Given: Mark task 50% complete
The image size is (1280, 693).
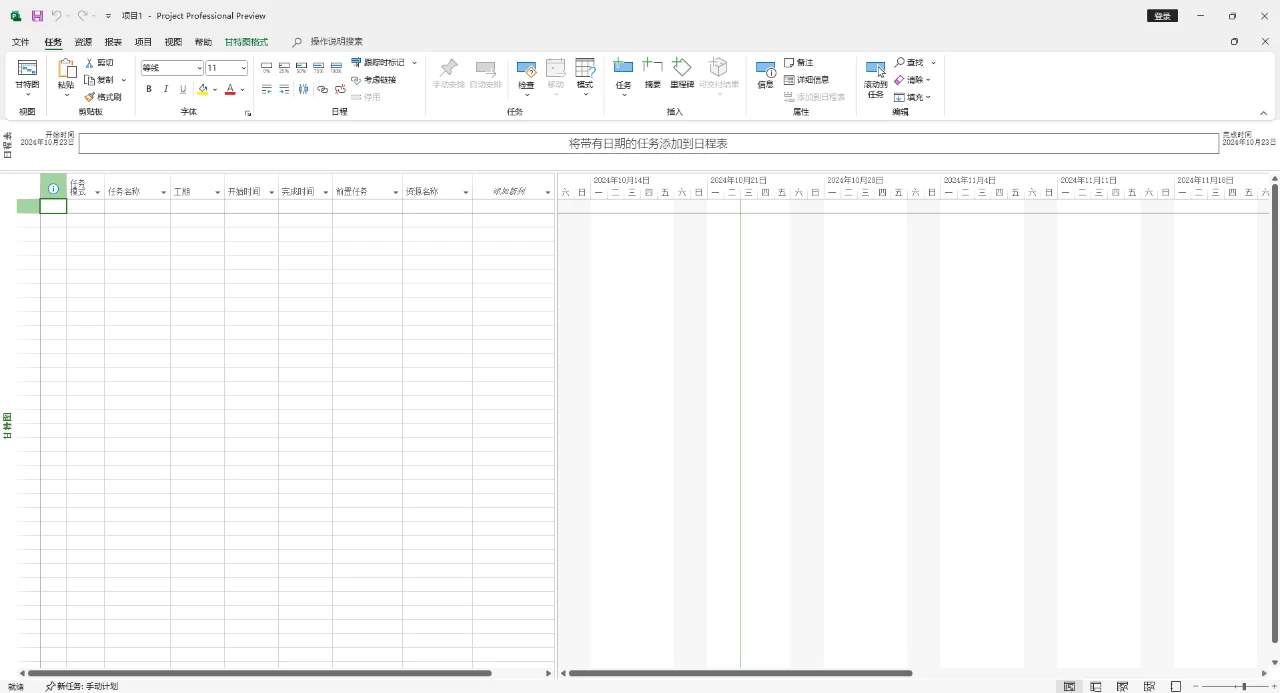Looking at the screenshot, I should [x=301, y=68].
